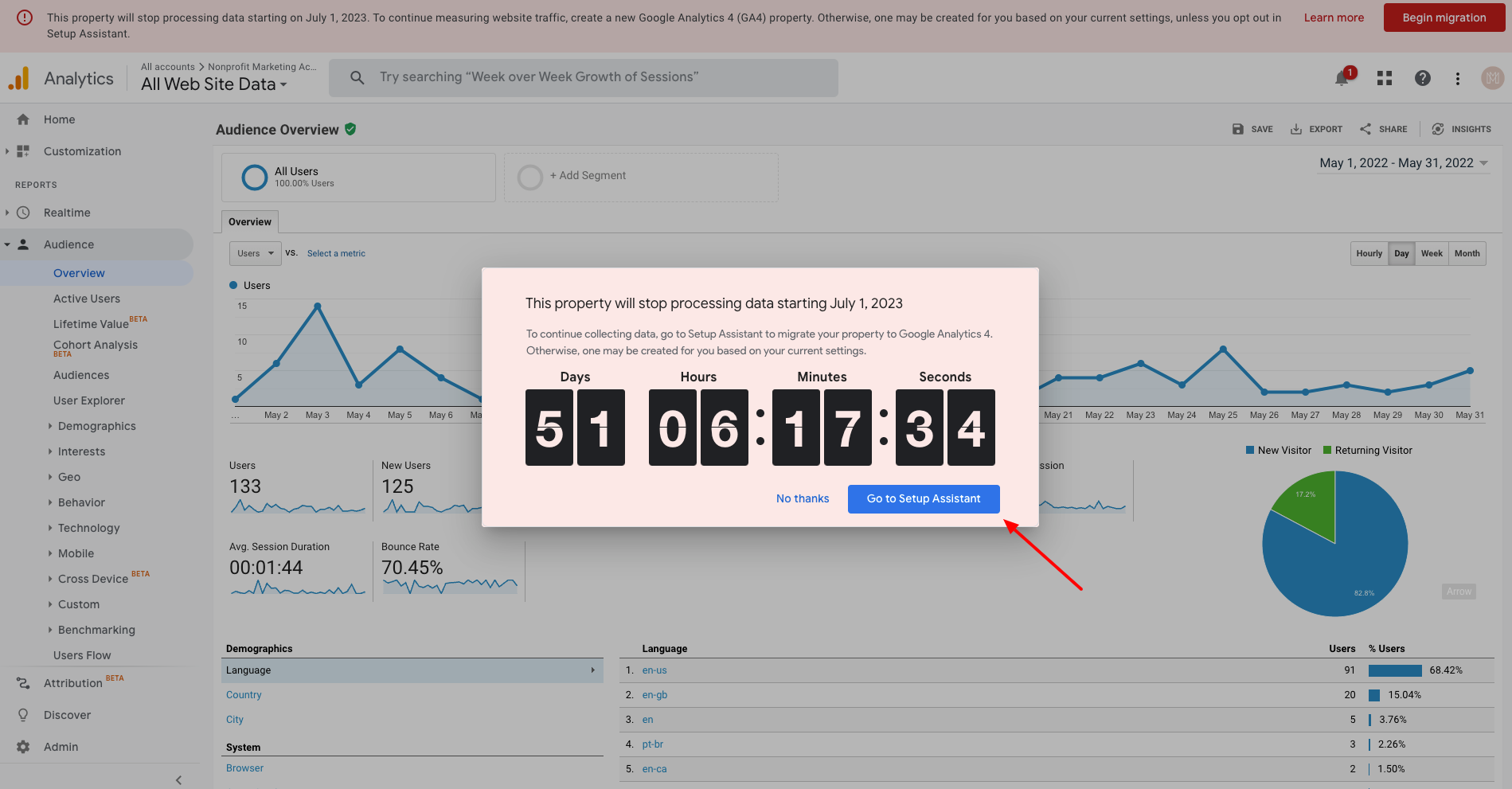The height and width of the screenshot is (789, 1512).
Task: Select the Language row under Demographics
Action: coord(412,670)
